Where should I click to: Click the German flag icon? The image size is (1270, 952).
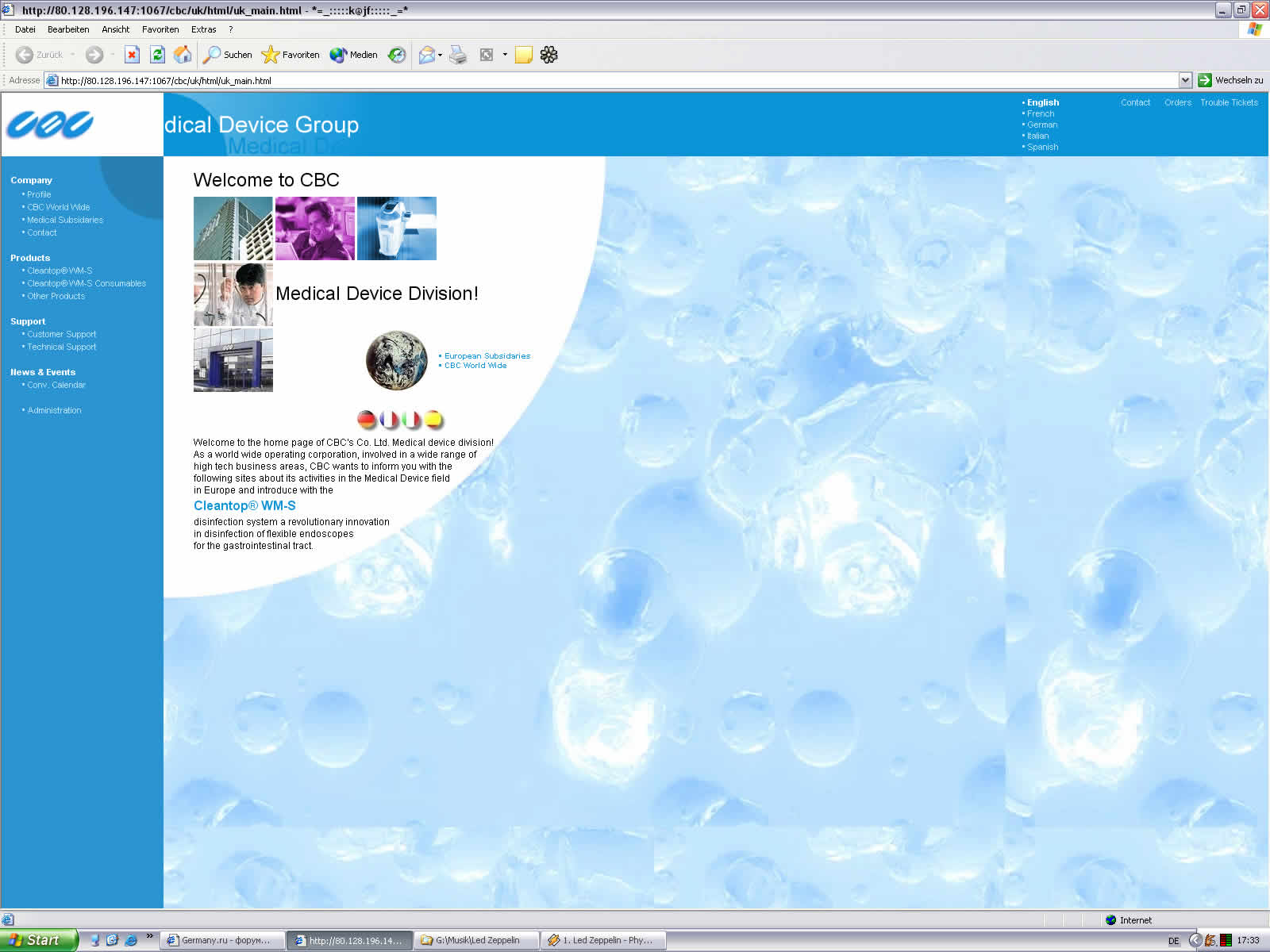click(x=366, y=420)
